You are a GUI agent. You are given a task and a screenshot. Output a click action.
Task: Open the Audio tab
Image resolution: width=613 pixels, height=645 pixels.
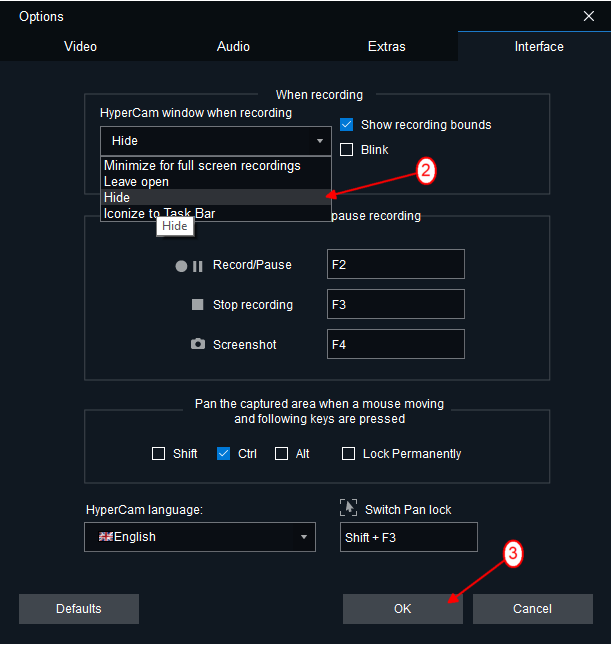(x=233, y=46)
